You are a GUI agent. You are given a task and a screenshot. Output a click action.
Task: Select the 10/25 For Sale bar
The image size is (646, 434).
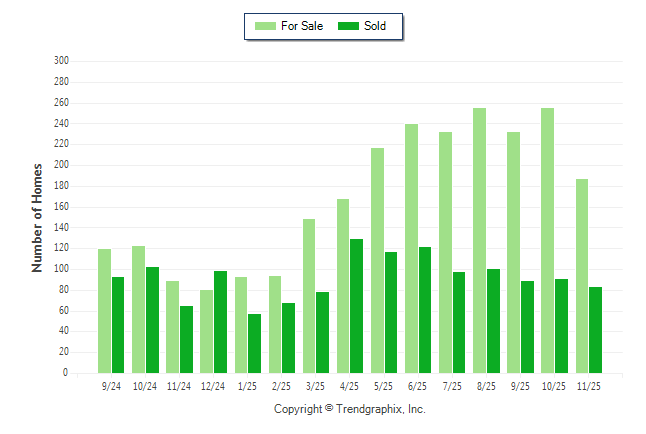pyautogui.click(x=548, y=240)
